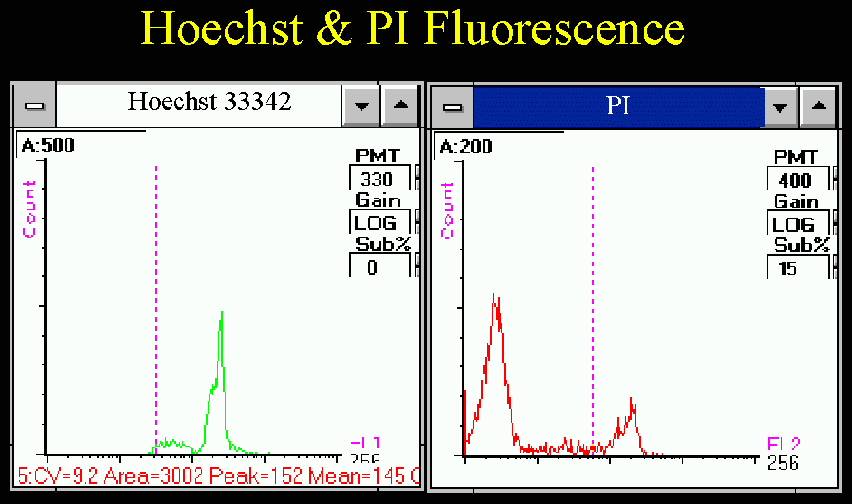This screenshot has width=852, height=504.
Task: Maximize the Hoechst 33342 window
Action: tap(400, 104)
